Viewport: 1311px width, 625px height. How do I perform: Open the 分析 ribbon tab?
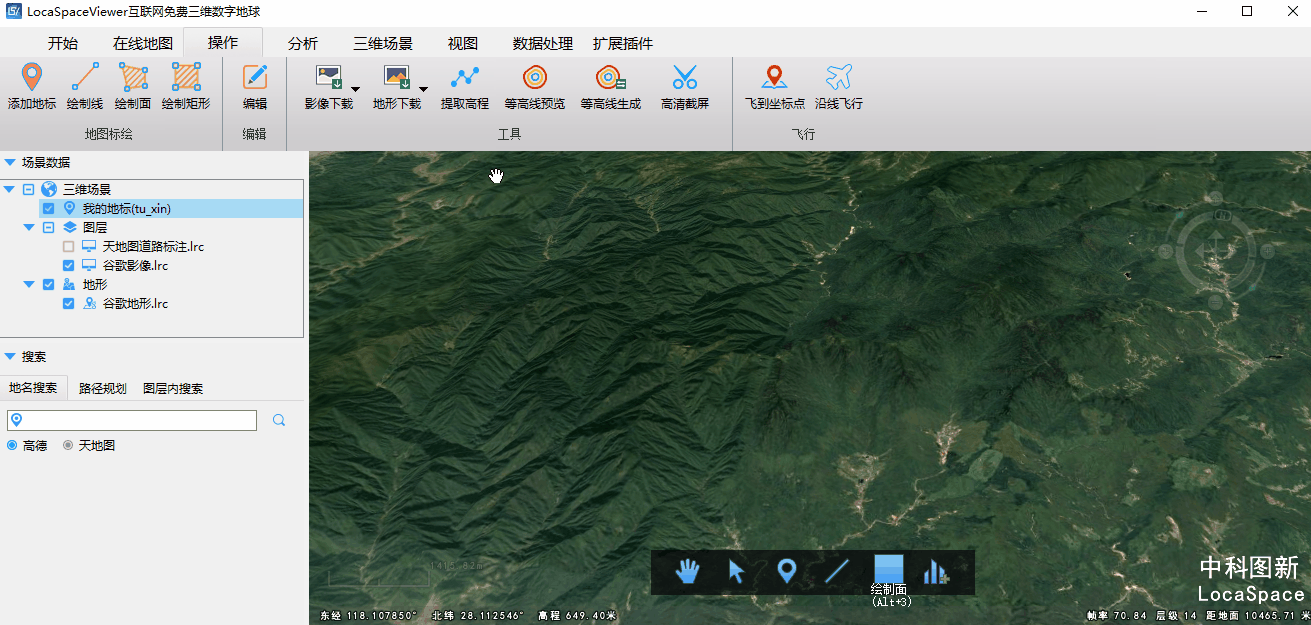pos(303,43)
